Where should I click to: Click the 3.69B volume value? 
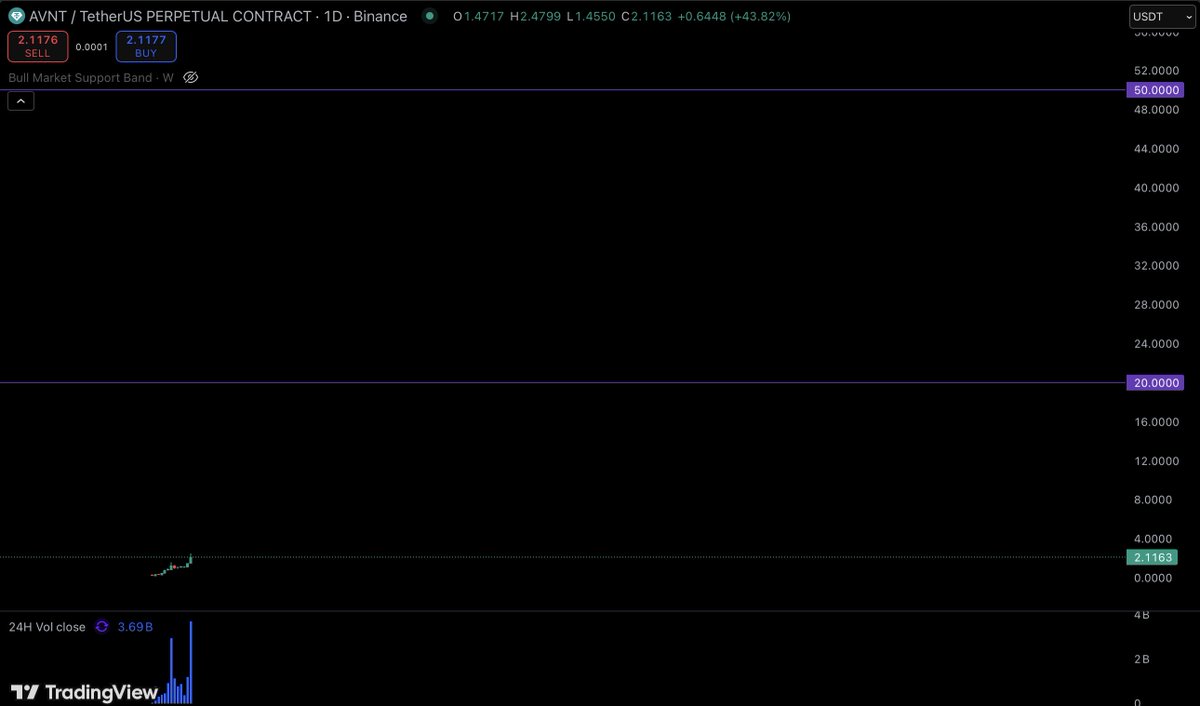135,627
